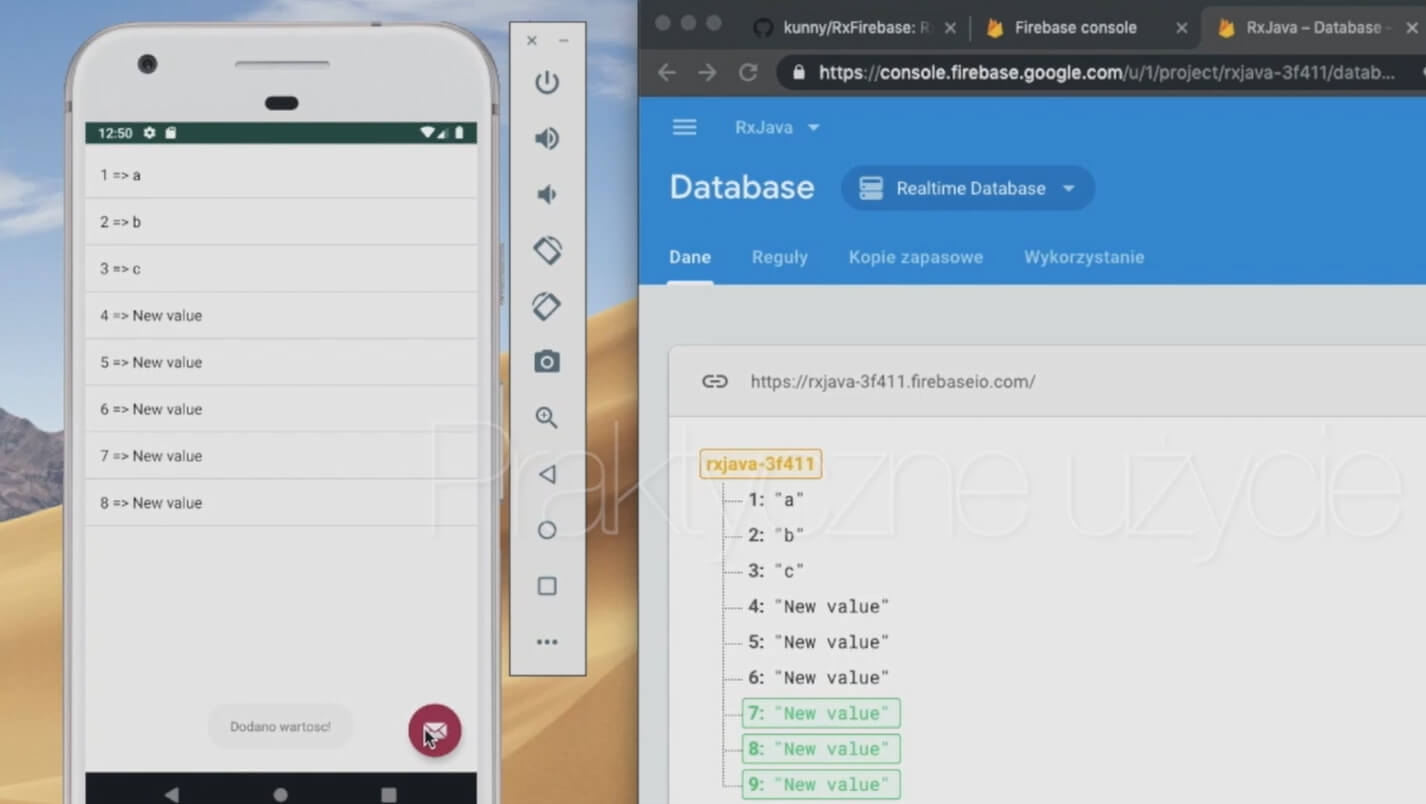Open the Realtime Database selector dropdown
Screen dimensions: 1426x804
(967, 188)
